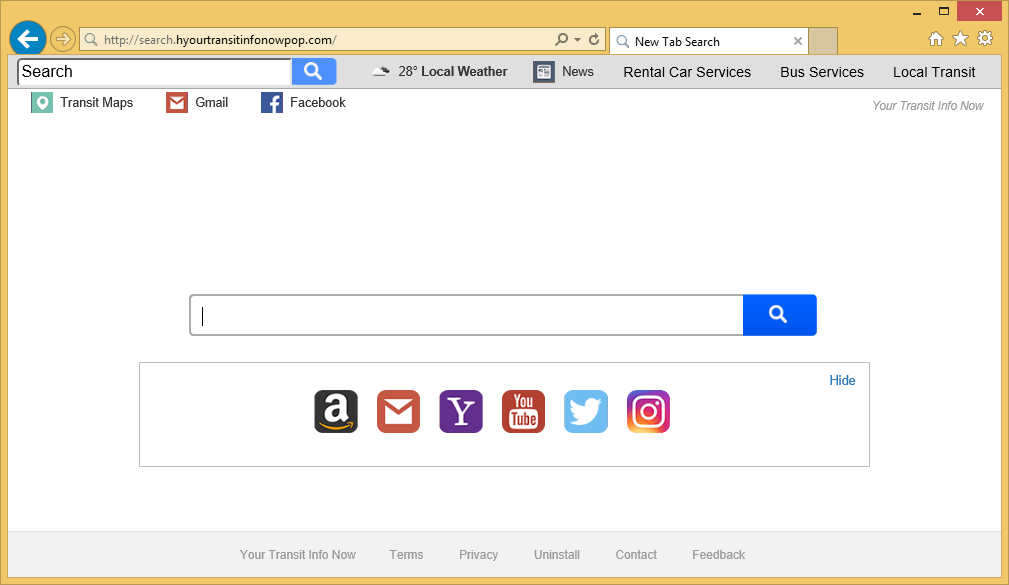Open the Privacy footer link
The width and height of the screenshot is (1009, 585).
[478, 555]
